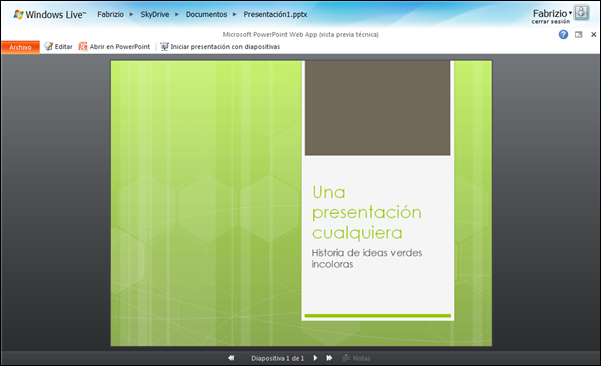Close the viewer with the X icon
The image size is (601, 366).
pos(593,34)
